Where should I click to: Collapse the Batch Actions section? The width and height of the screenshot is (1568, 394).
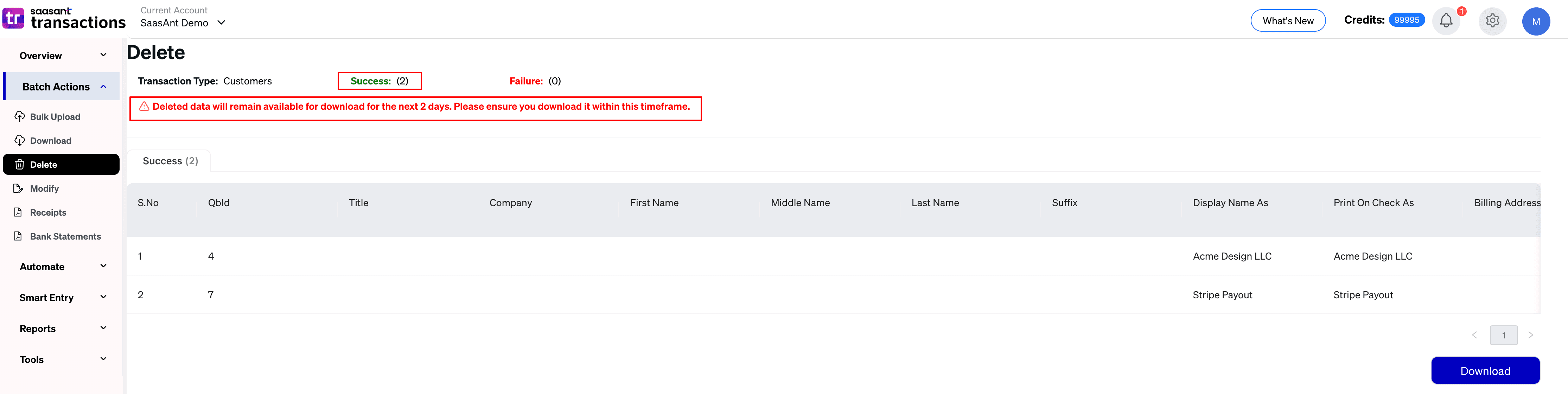[63, 87]
